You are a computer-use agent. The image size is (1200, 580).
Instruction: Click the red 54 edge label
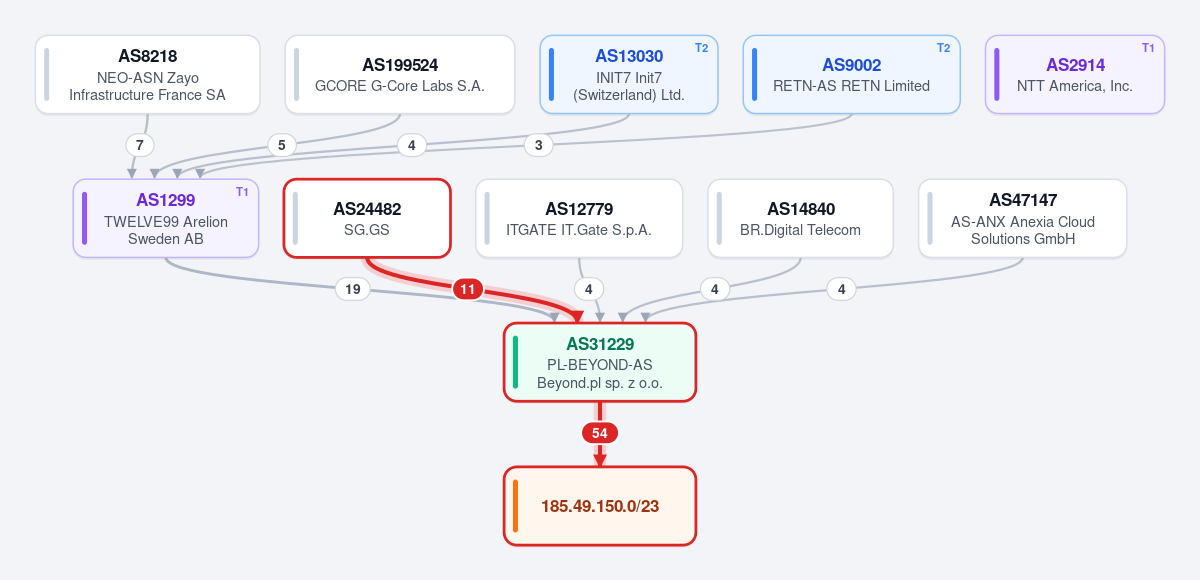[x=600, y=433]
